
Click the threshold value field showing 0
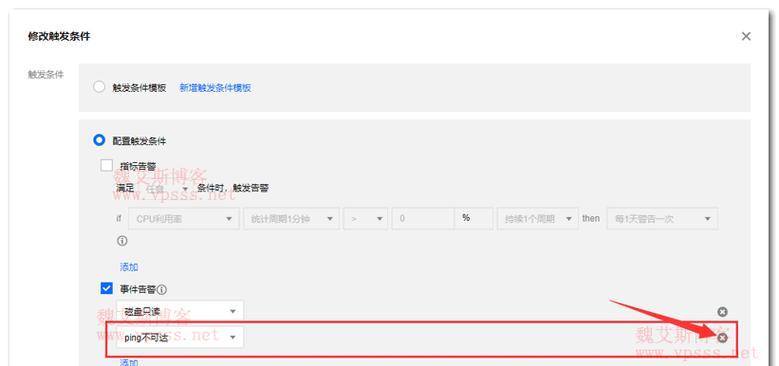[x=423, y=219]
